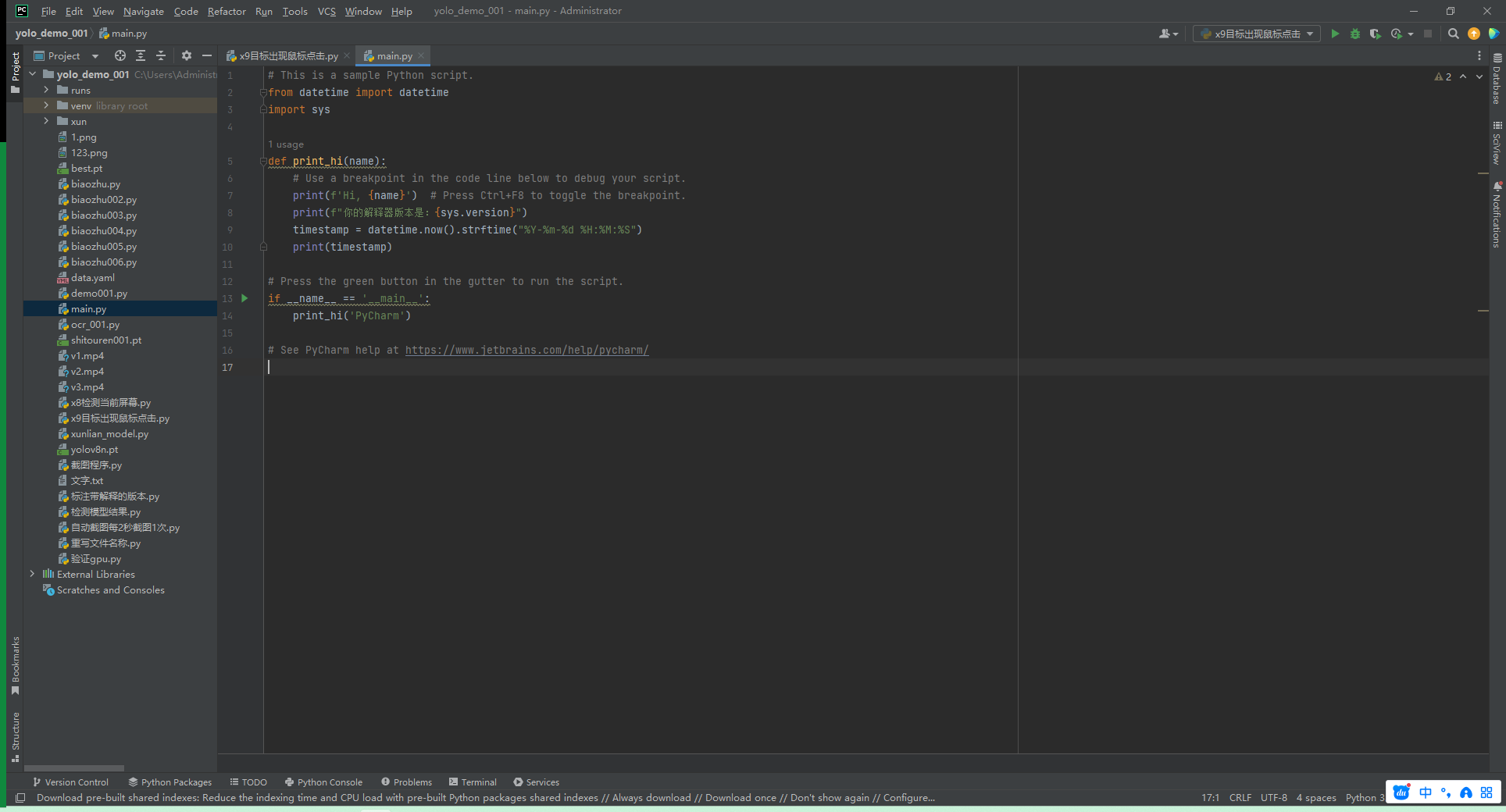This screenshot has width=1506, height=812.
Task: Open the SciView tool window
Action: (1497, 143)
